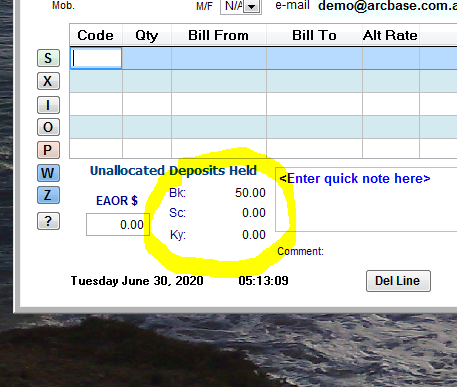Screen dimensions: 457x387
Task: Click the active Code cell in first row
Action: (x=96, y=58)
